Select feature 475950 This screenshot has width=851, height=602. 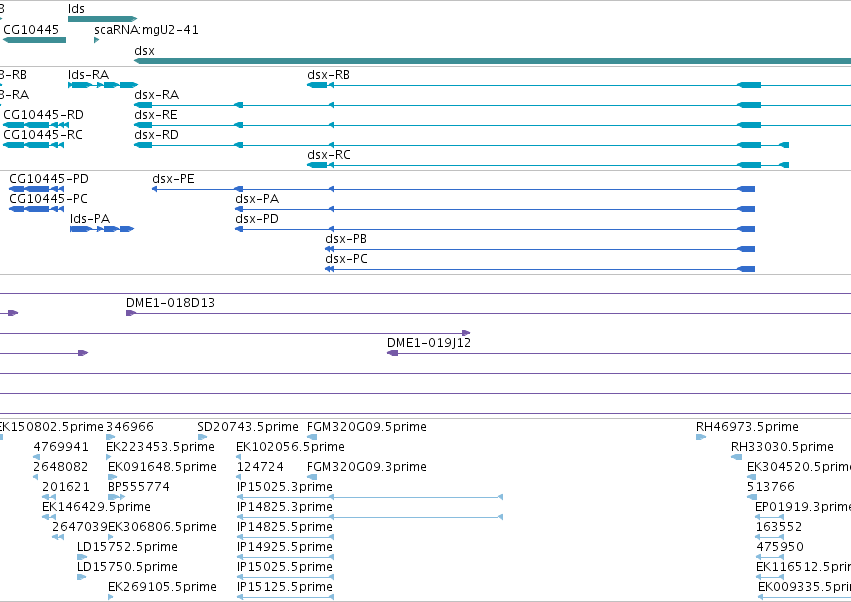click(x=770, y=557)
